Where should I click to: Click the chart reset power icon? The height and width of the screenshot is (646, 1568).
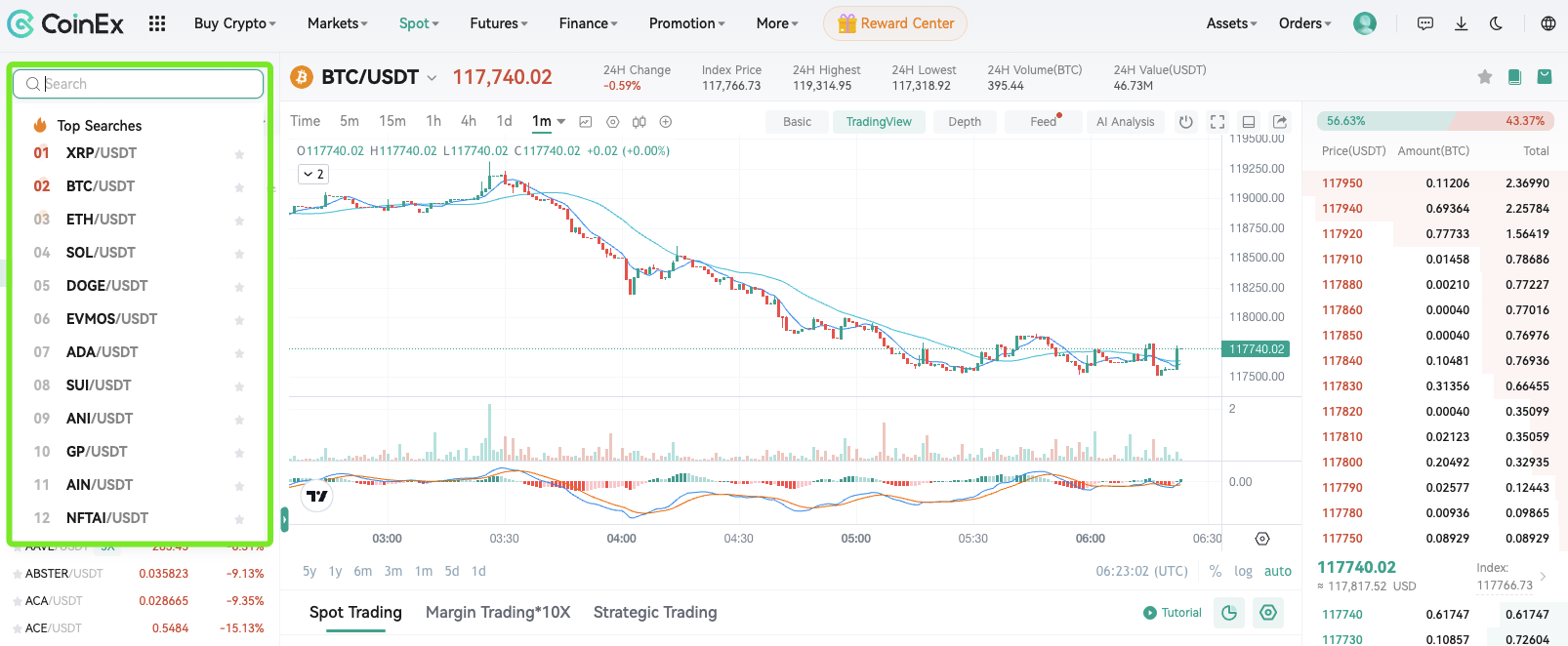click(1186, 122)
